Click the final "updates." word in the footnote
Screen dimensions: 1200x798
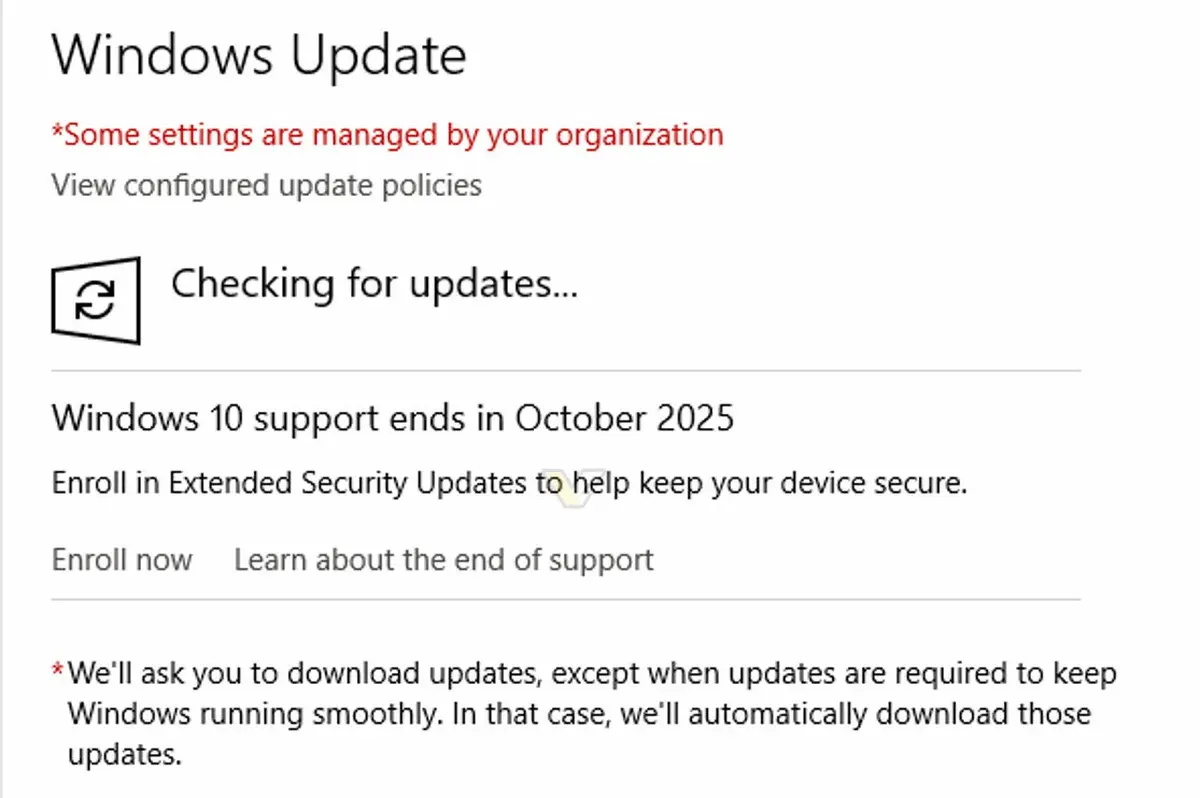[x=125, y=755]
